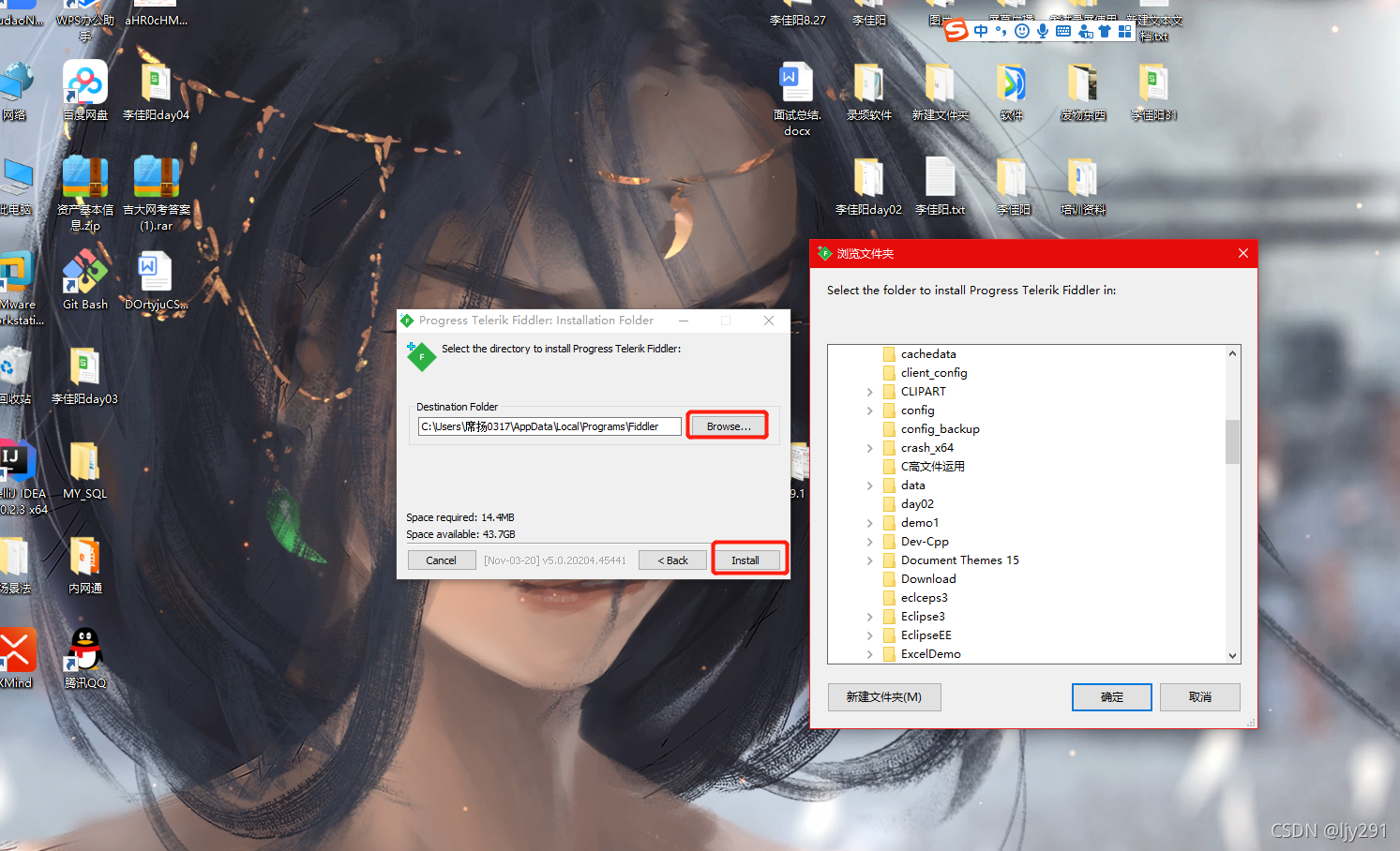This screenshot has width=1400, height=851.
Task: Click 取消 in the folder browser
Action: click(x=1199, y=697)
